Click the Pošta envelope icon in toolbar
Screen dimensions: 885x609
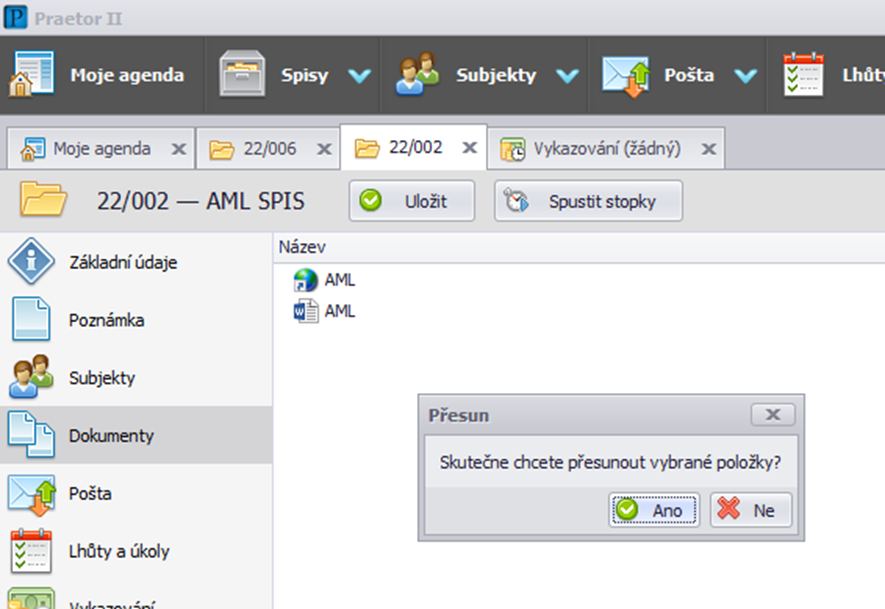pos(627,76)
